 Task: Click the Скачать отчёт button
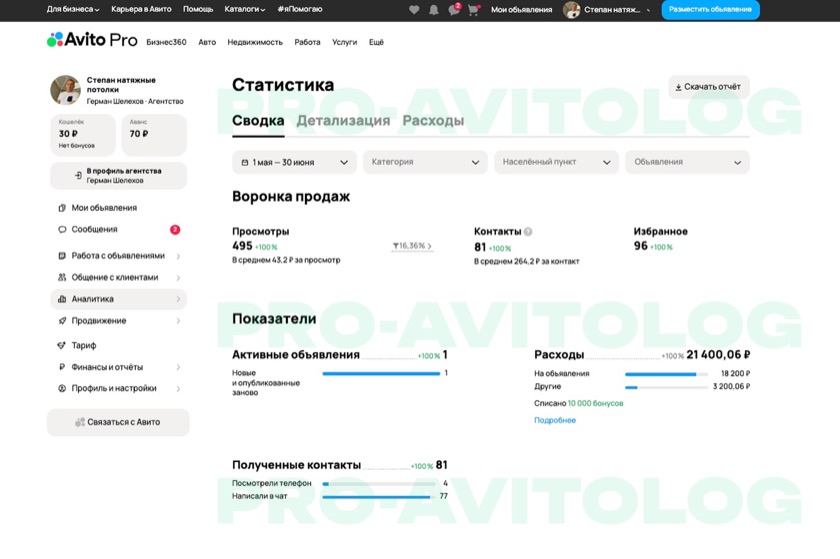pos(709,87)
